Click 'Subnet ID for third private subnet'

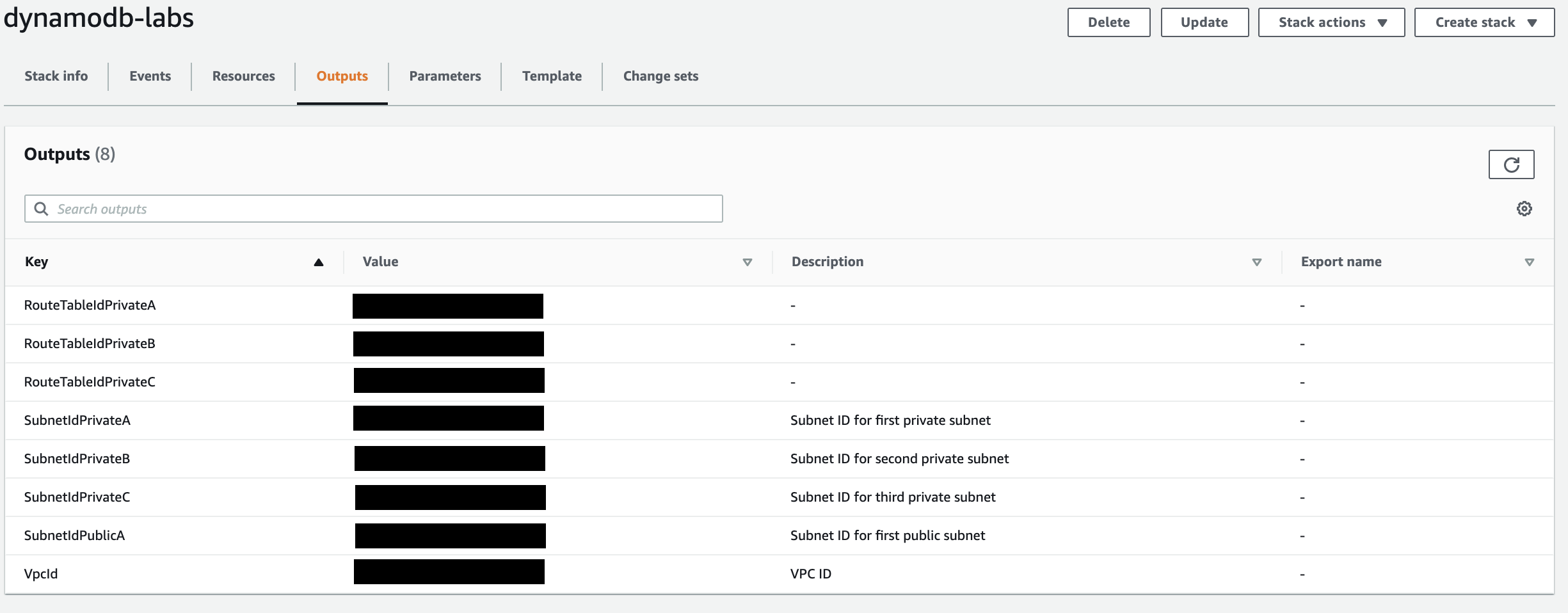[893, 497]
